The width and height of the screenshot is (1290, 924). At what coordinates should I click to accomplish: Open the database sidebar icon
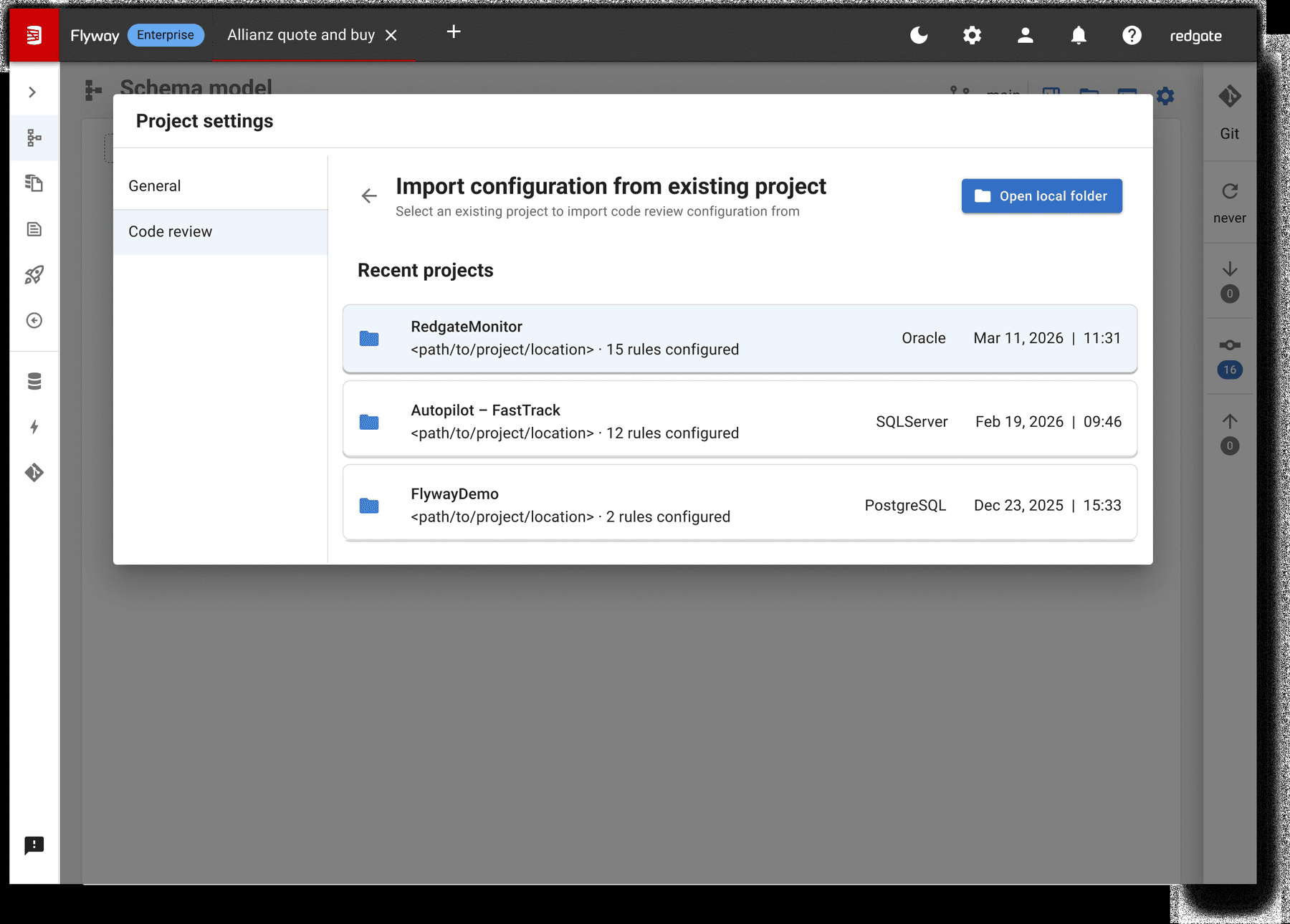[x=34, y=381]
